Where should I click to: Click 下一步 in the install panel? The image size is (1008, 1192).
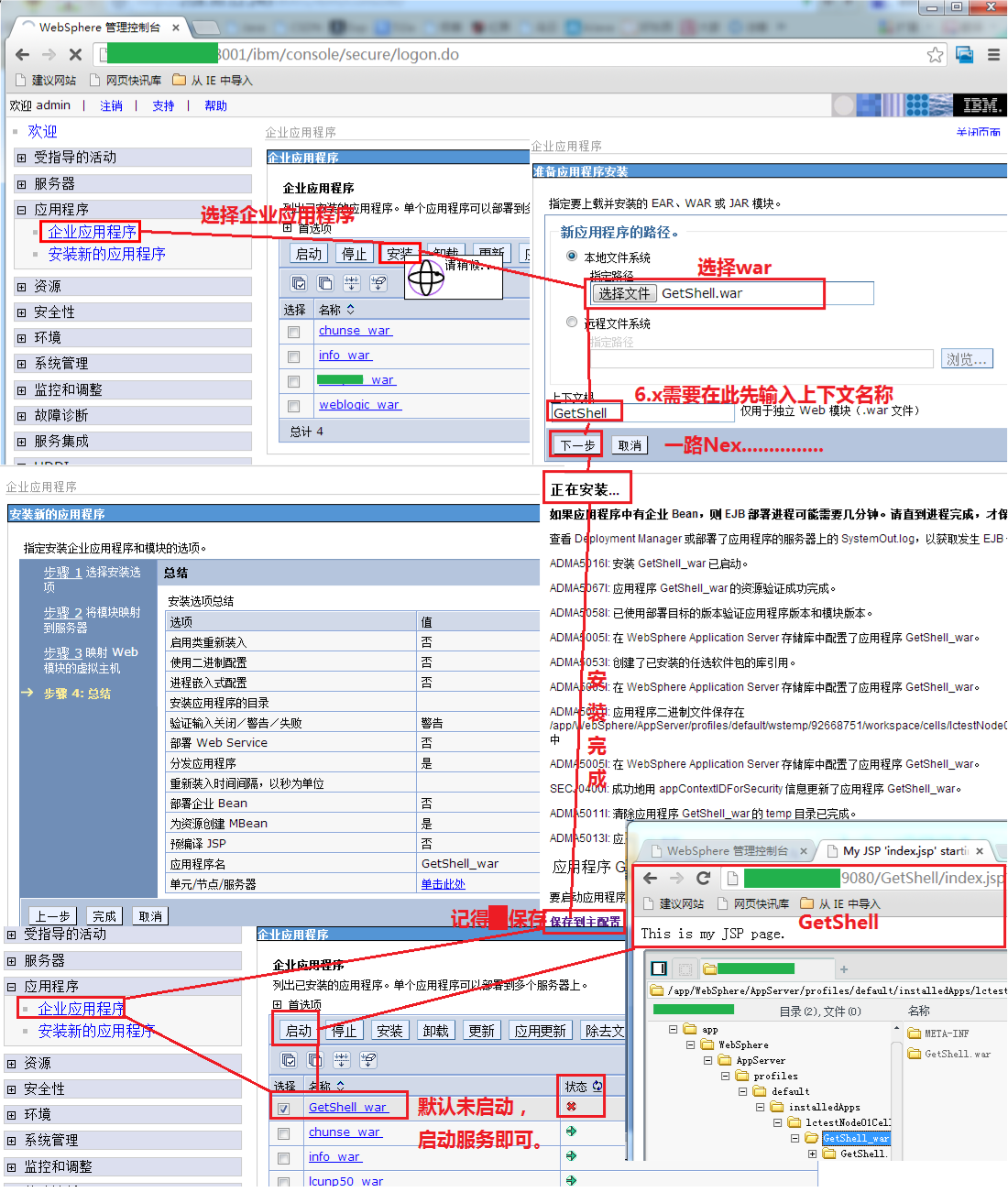(x=578, y=445)
